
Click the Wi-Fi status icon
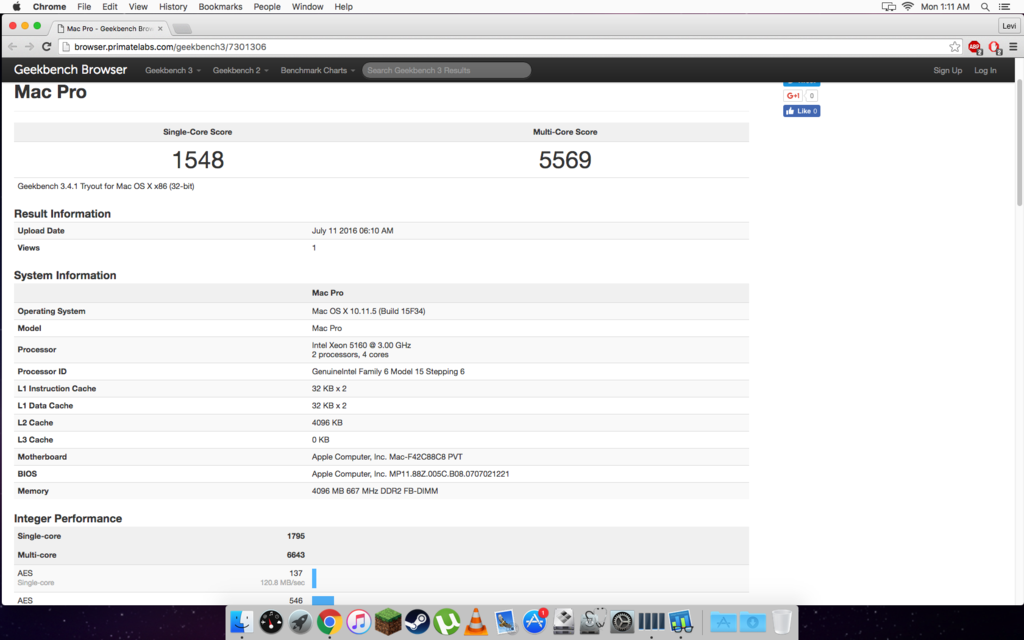[908, 7]
